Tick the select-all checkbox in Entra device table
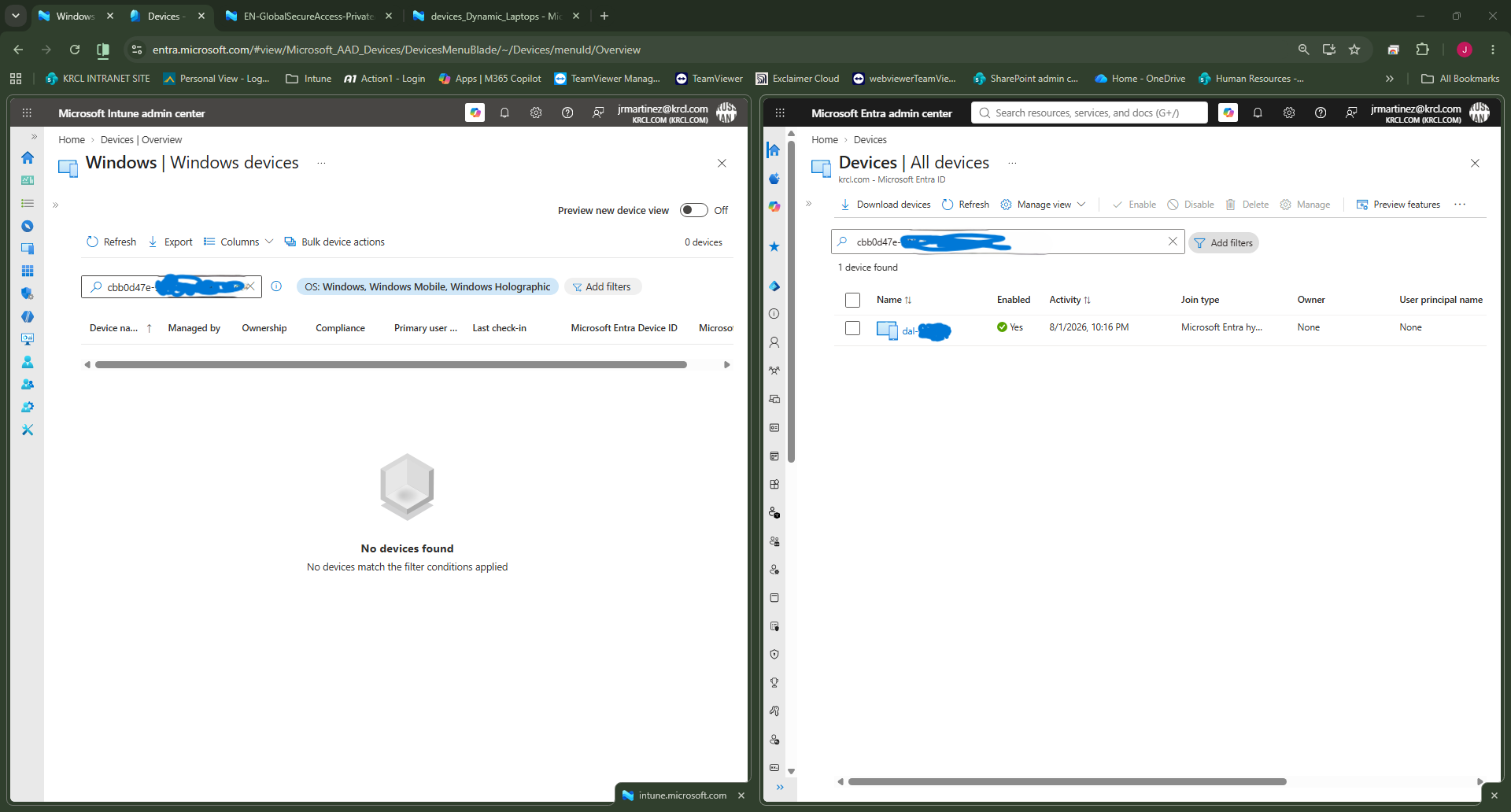The height and width of the screenshot is (812, 1511). point(852,300)
